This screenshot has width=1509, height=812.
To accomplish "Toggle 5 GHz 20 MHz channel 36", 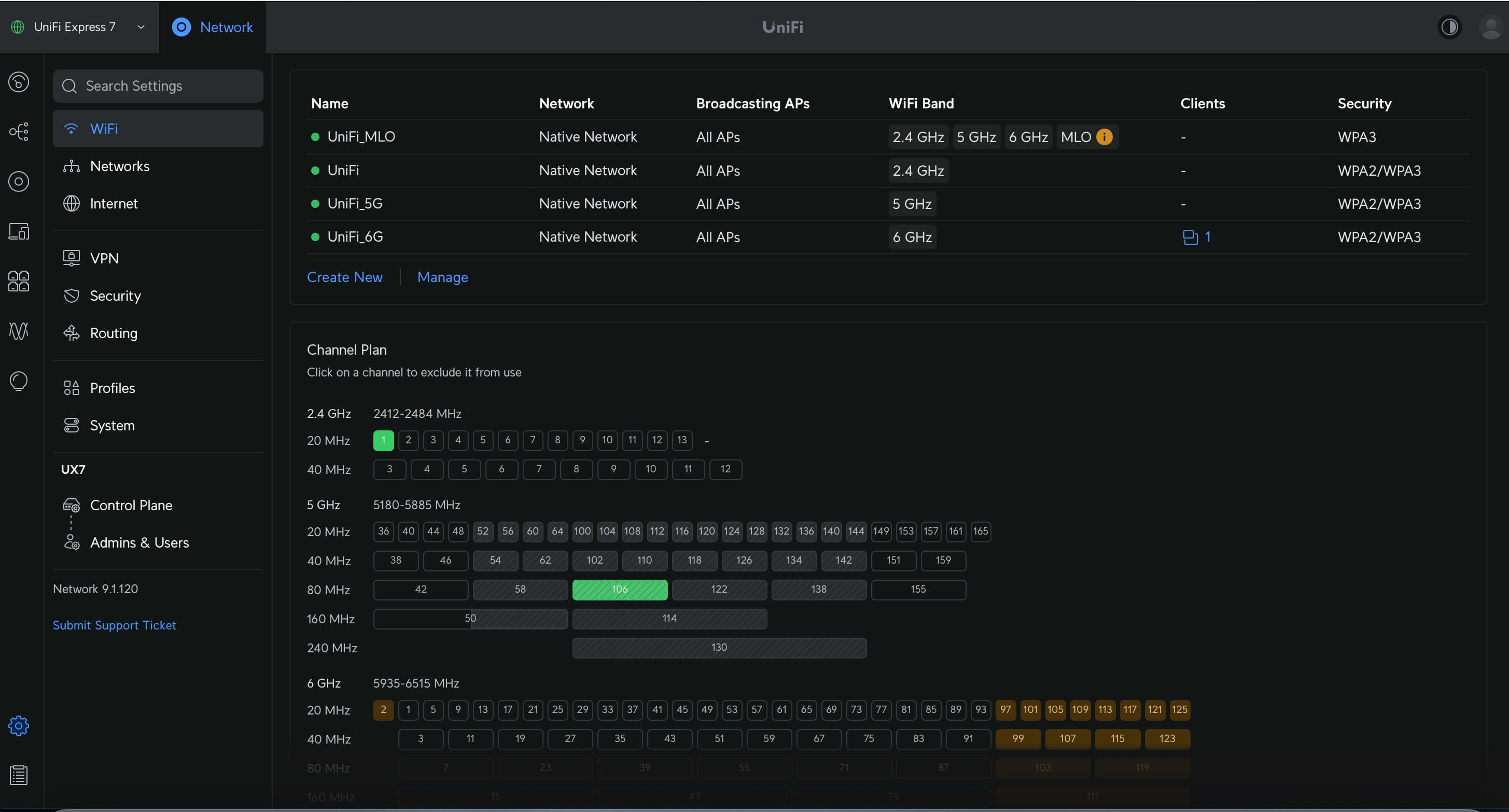I will point(384,531).
